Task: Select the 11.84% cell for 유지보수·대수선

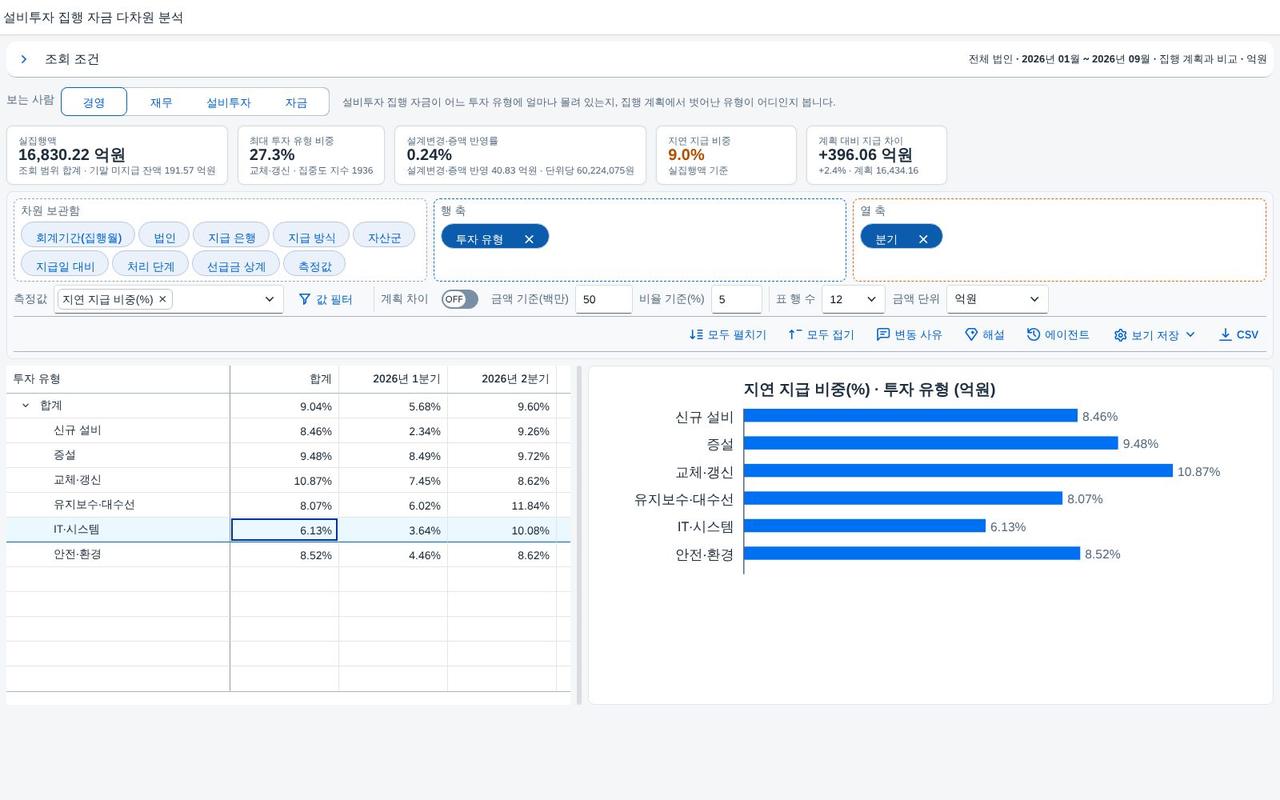Action: (x=502, y=506)
